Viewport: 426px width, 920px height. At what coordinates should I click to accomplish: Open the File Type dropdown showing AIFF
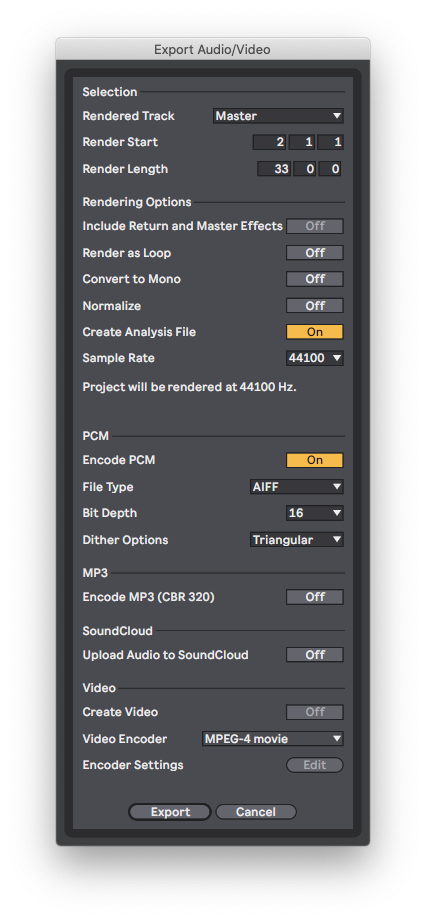pyautogui.click(x=296, y=487)
